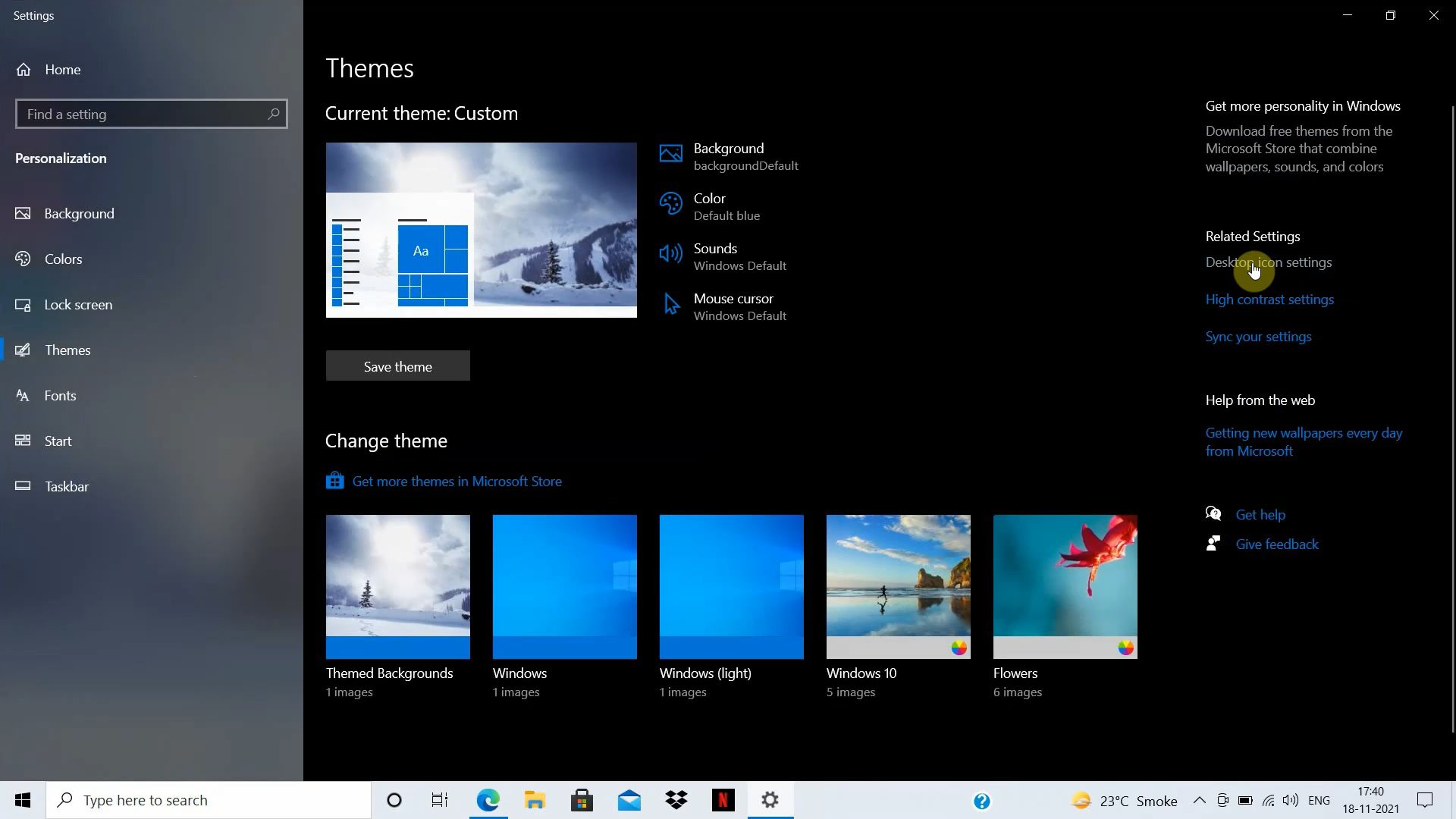Click the Mouse cursor icon
This screenshot has width=1456, height=819.
670,304
